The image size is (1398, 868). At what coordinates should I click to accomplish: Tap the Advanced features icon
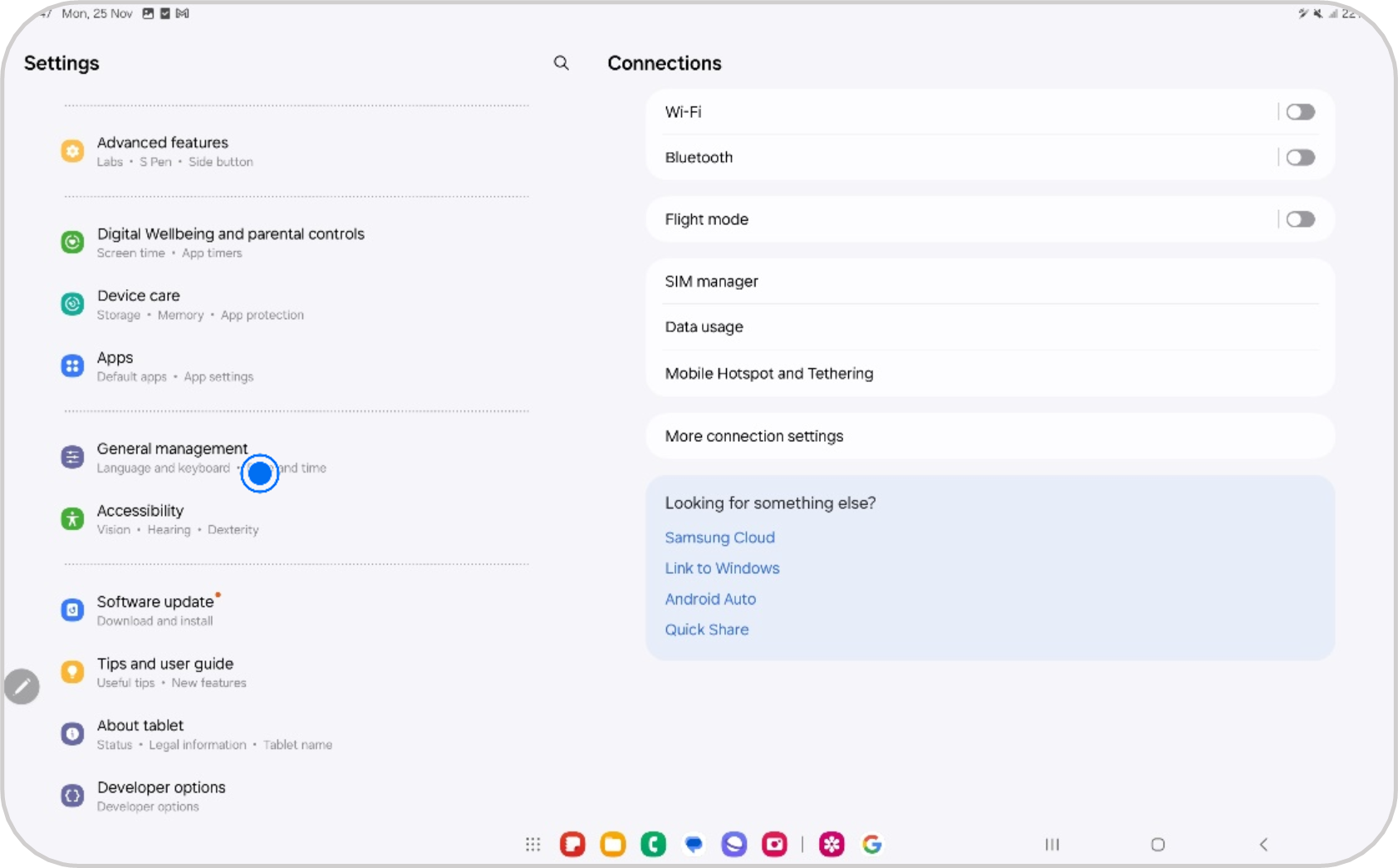tap(73, 151)
